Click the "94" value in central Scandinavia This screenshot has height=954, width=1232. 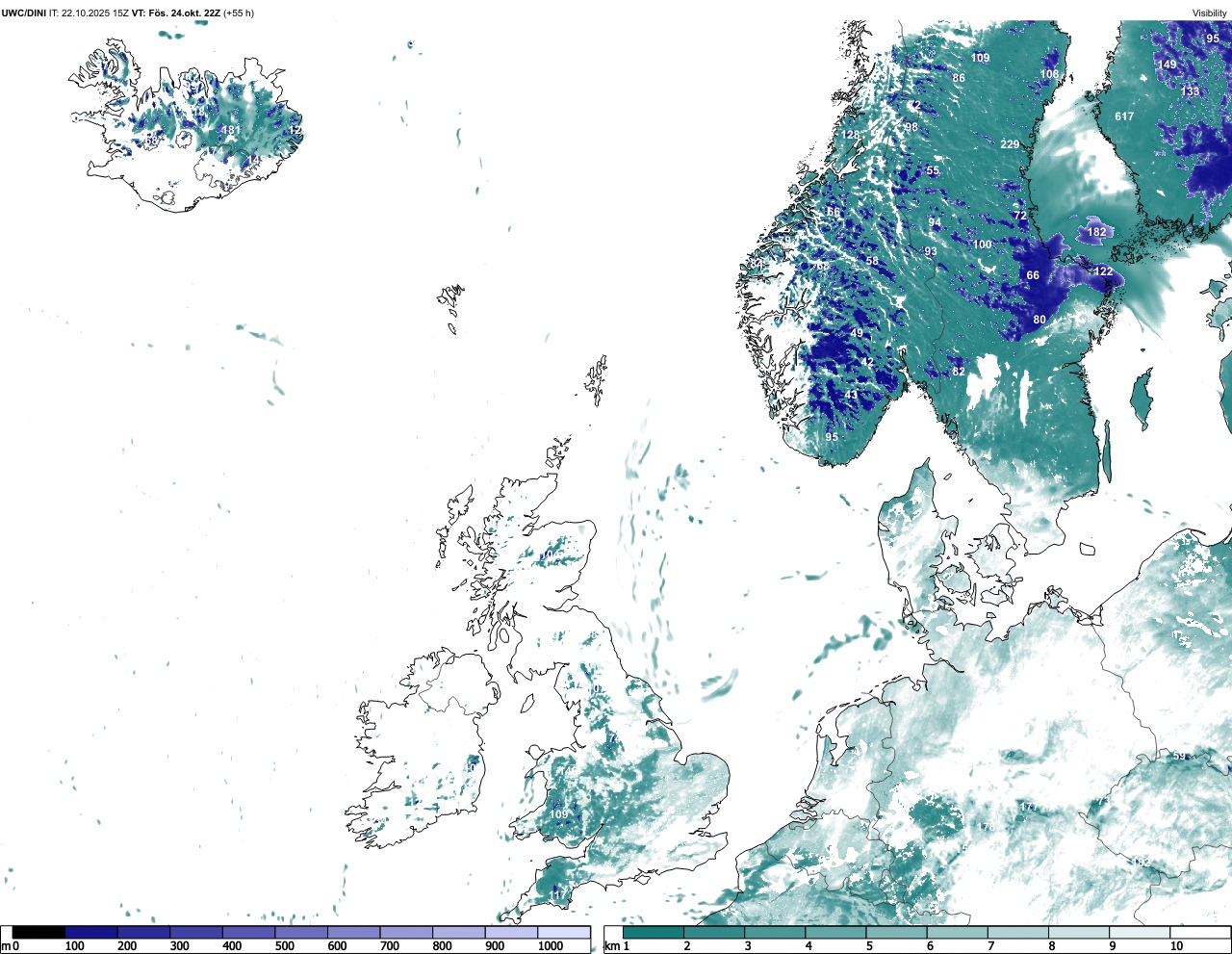pos(935,222)
